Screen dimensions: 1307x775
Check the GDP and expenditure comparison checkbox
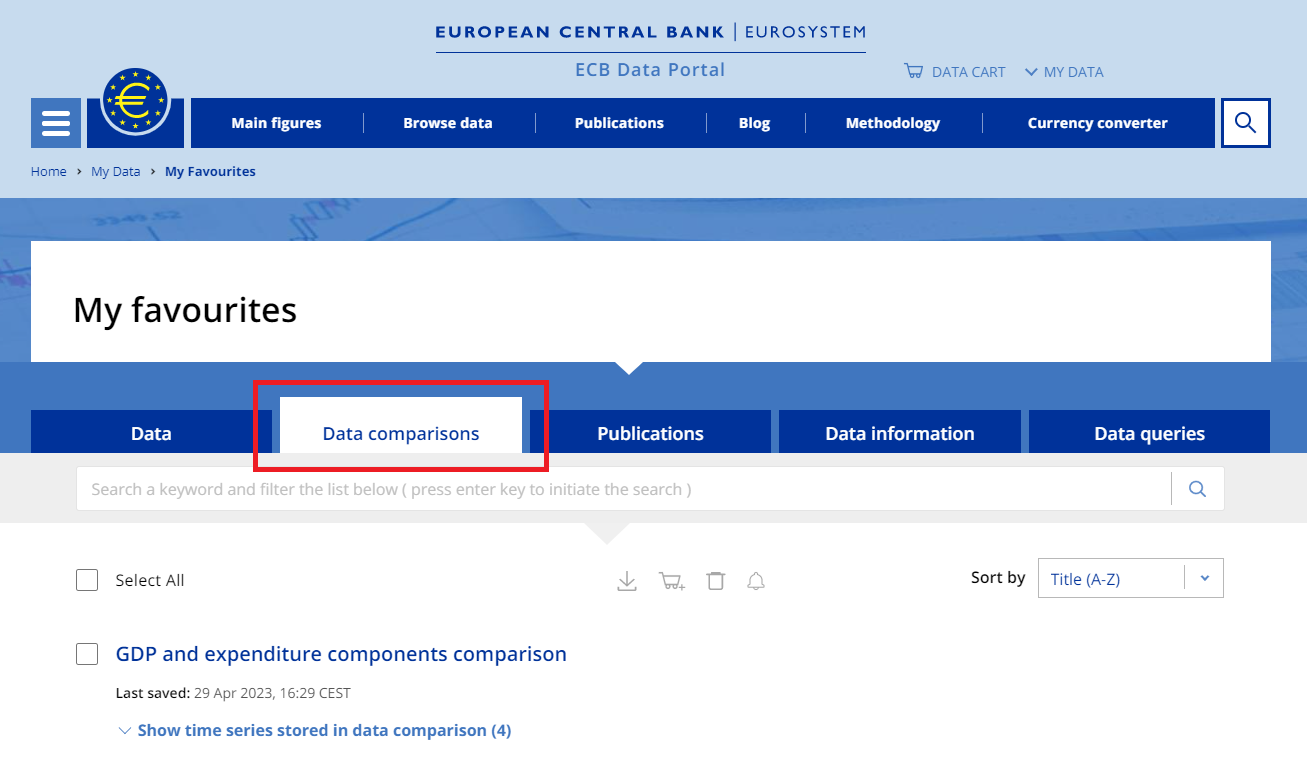pos(87,654)
